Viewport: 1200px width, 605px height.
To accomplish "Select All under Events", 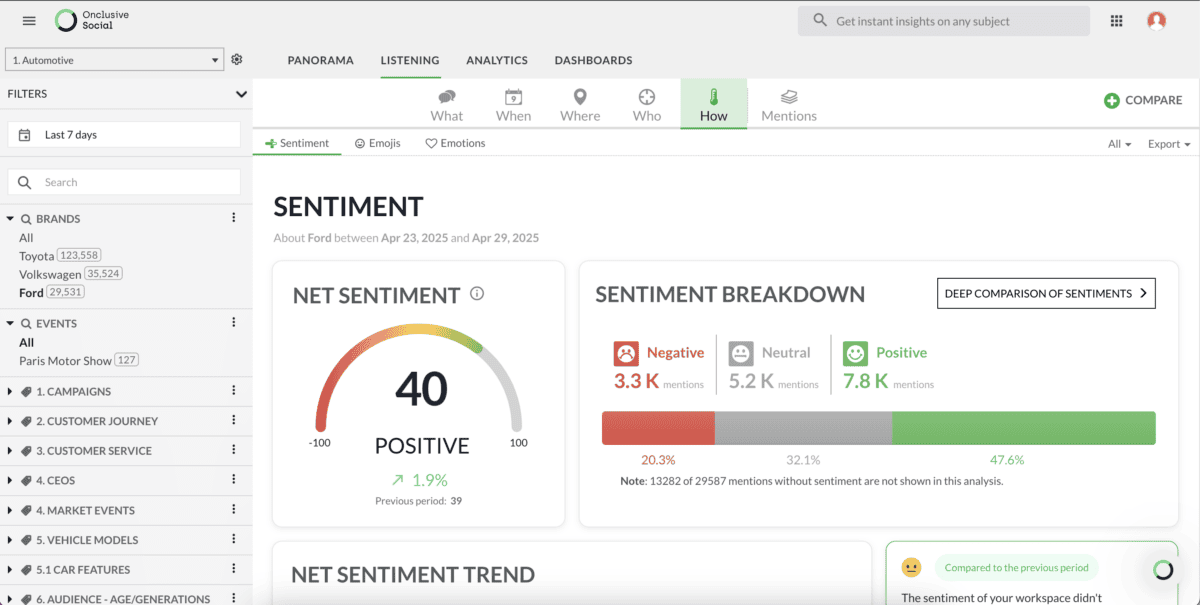I will coord(27,343).
